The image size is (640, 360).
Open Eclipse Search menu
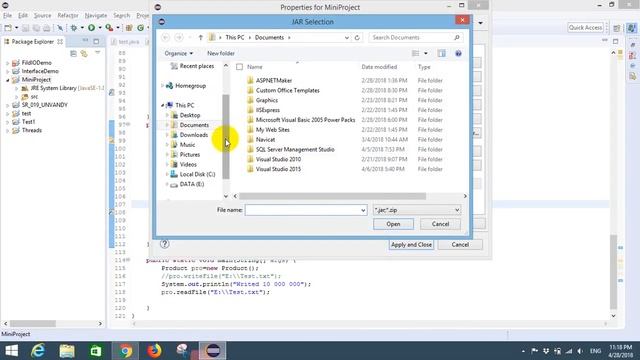[x=122, y=16]
